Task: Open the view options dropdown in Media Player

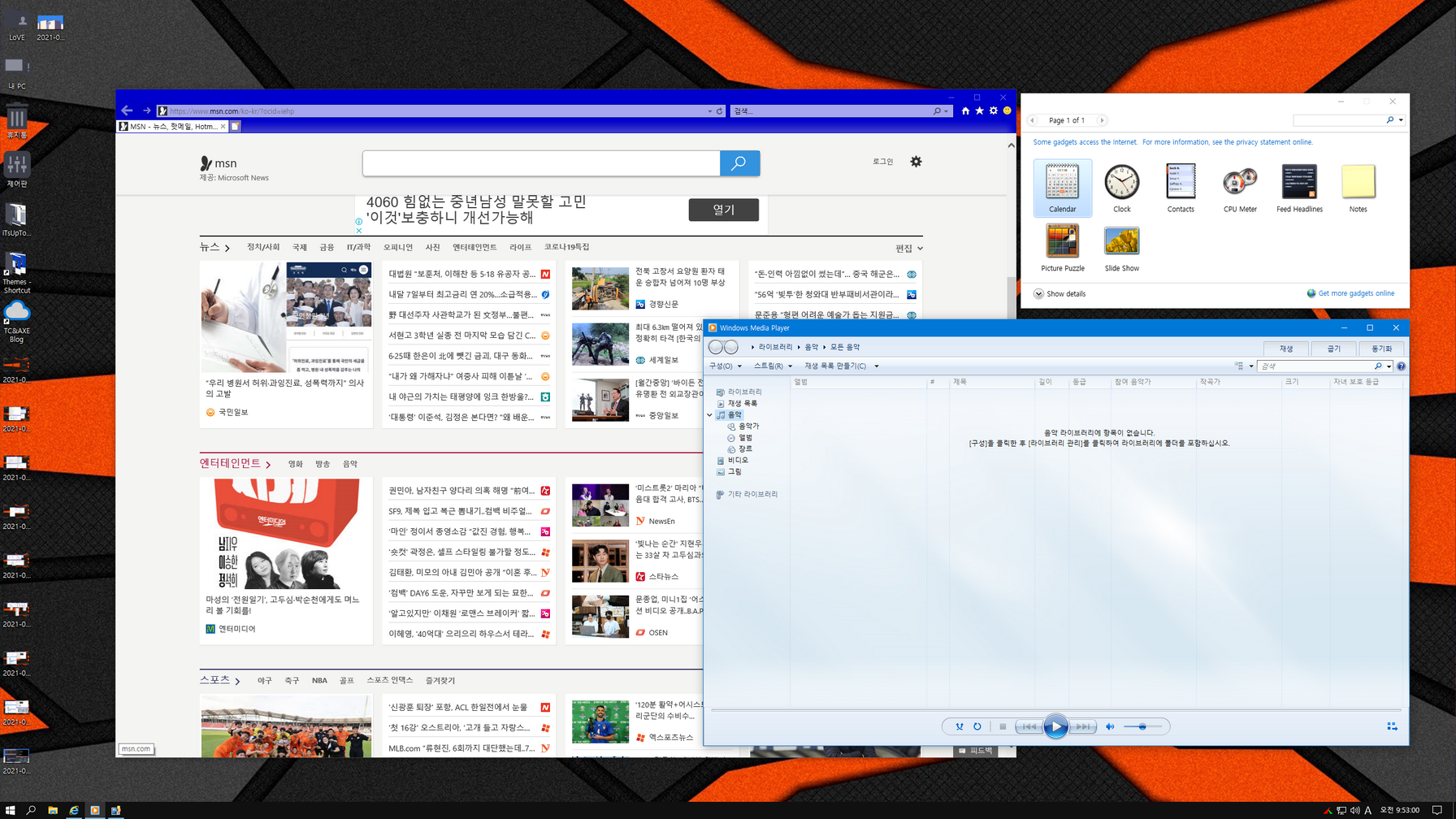Action: (x=1251, y=366)
